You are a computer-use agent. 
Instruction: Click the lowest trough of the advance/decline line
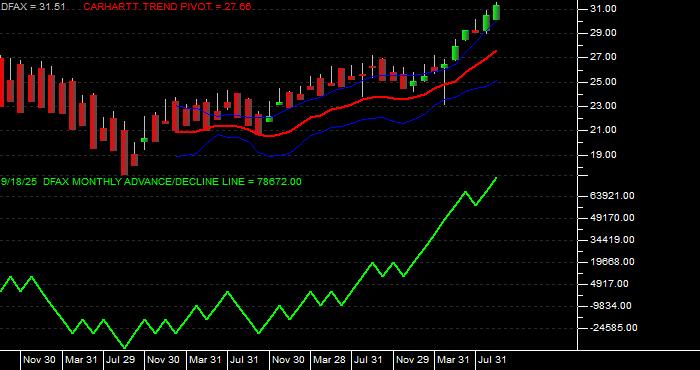[x=125, y=347]
